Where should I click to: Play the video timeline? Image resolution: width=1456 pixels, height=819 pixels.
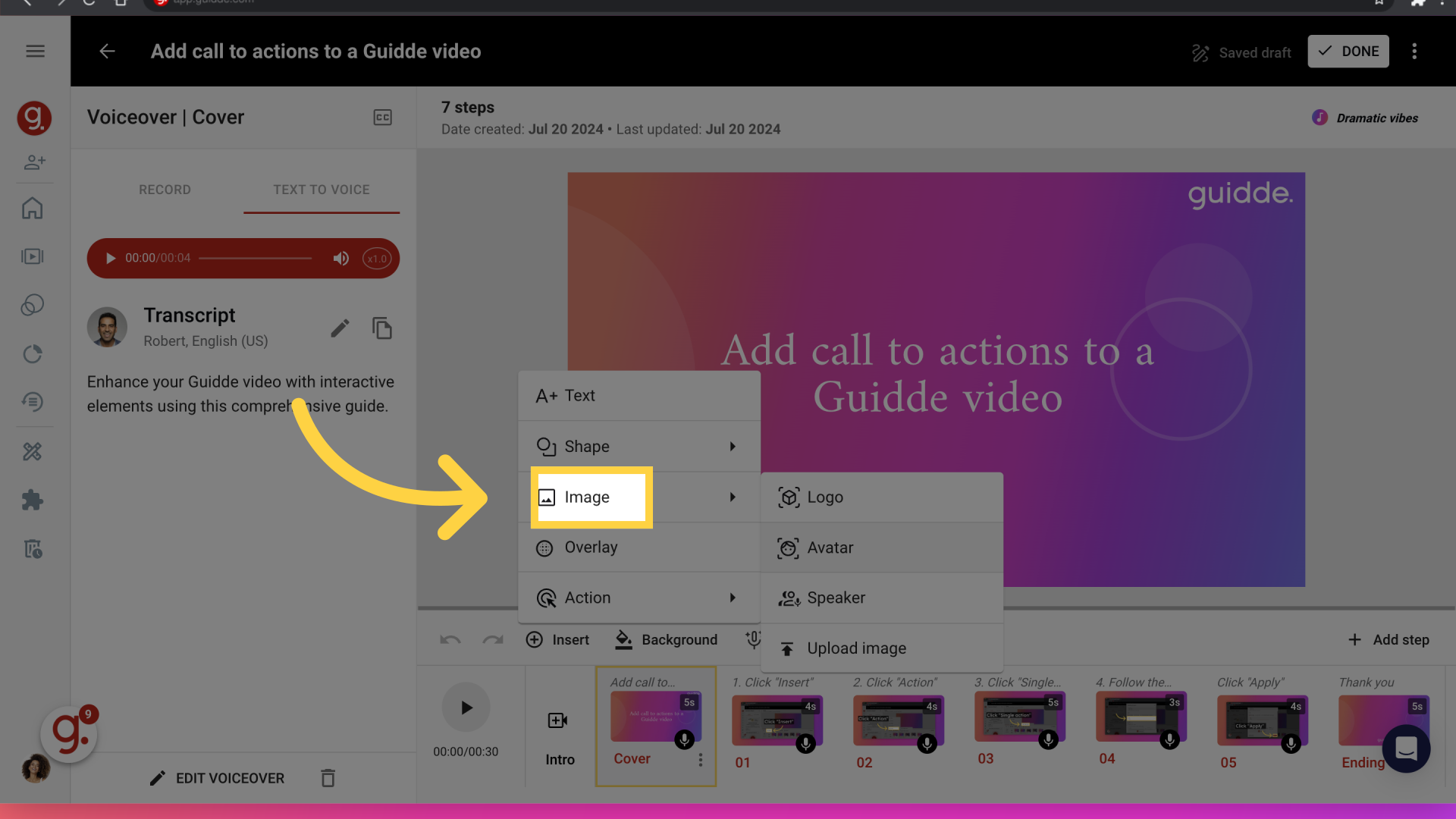pos(466,708)
